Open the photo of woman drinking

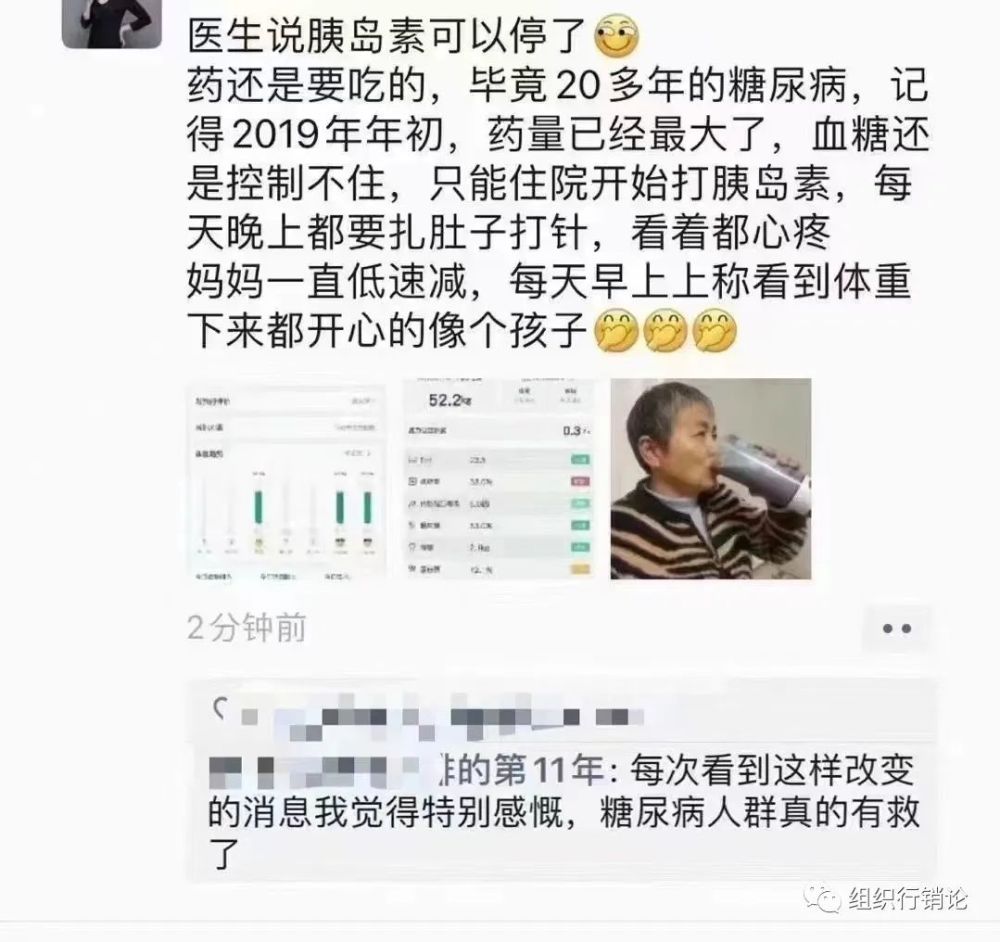[x=711, y=479]
